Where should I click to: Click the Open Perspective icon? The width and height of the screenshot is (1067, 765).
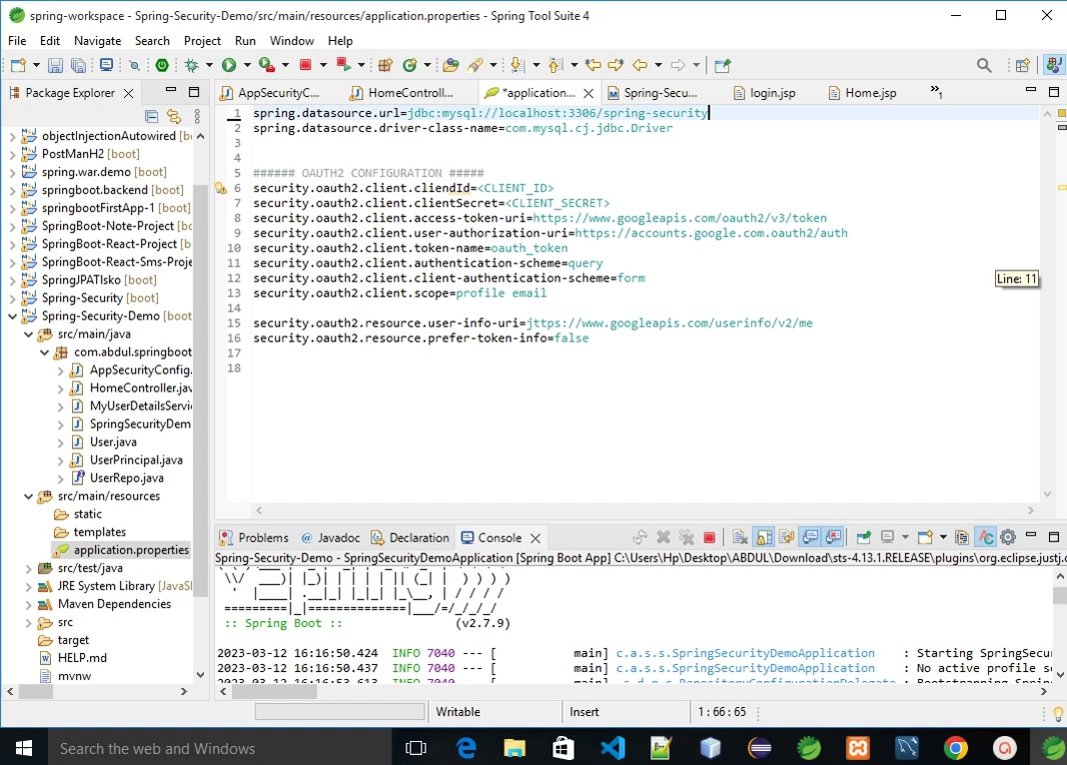pos(1022,65)
